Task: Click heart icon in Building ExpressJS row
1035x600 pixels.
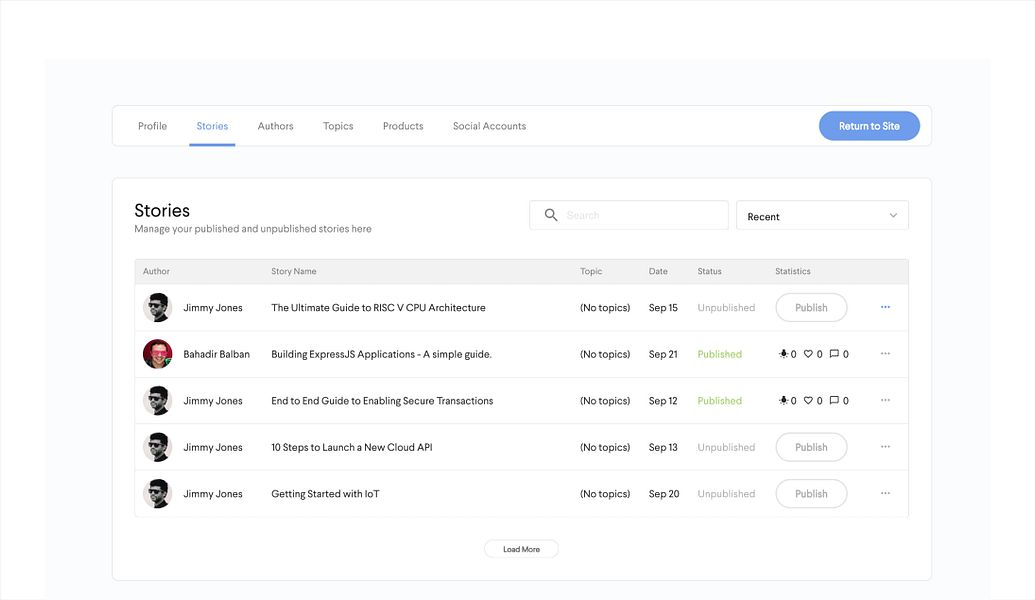Action: click(x=808, y=354)
